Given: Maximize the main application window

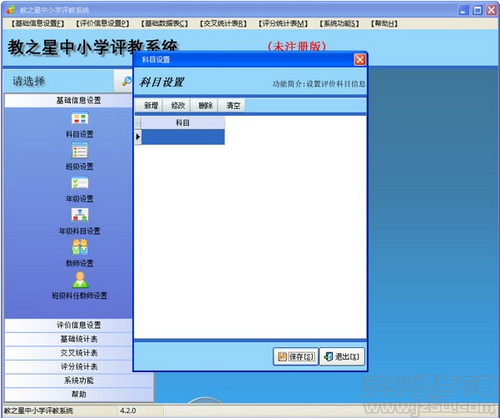Looking at the screenshot, I should click(477, 10).
